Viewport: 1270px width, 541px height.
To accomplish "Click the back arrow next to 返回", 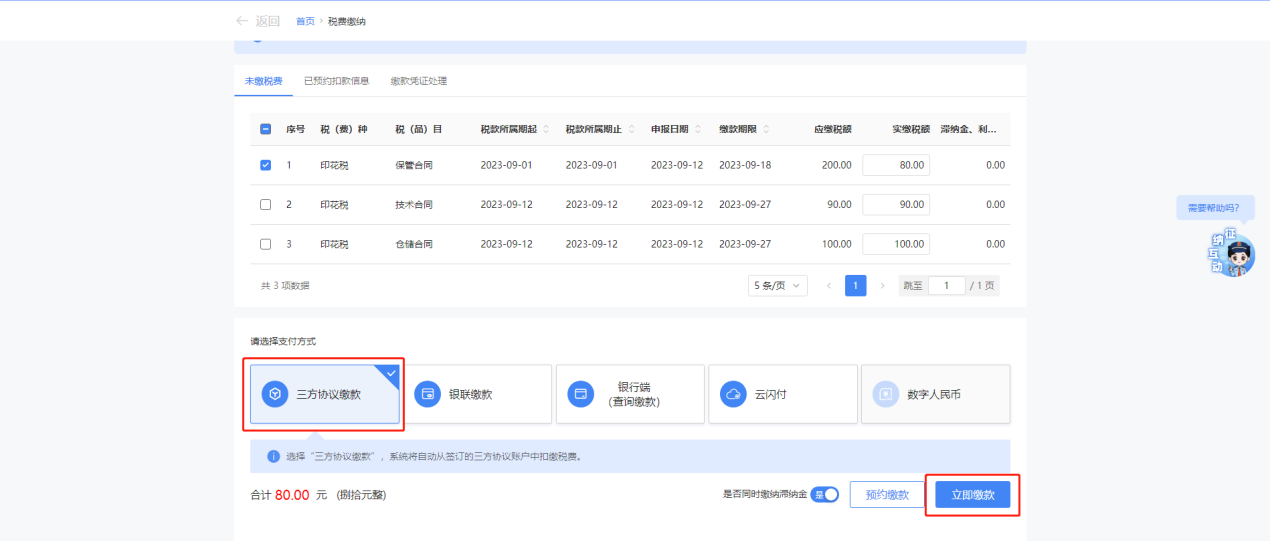I will click(241, 21).
